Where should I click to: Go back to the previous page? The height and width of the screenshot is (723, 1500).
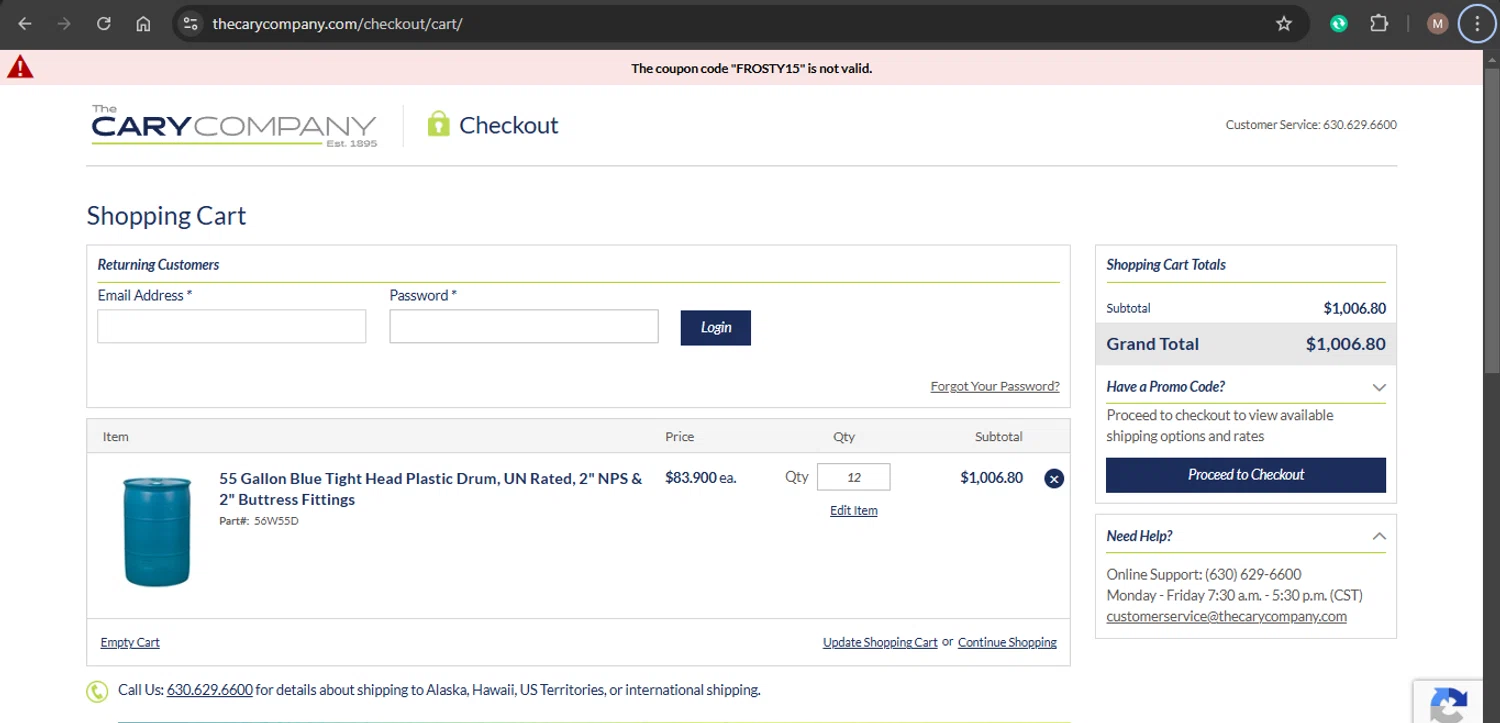(x=25, y=24)
